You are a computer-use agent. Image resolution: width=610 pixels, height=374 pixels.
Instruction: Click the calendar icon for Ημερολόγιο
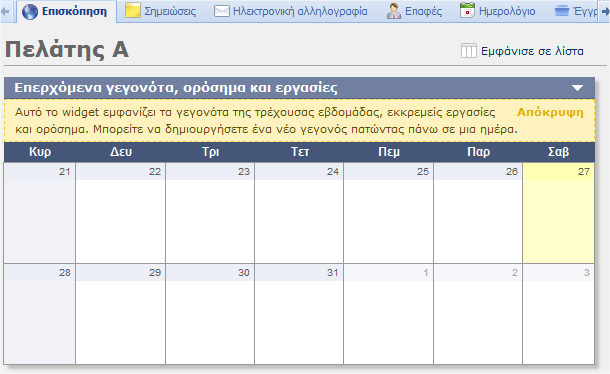[x=467, y=11]
